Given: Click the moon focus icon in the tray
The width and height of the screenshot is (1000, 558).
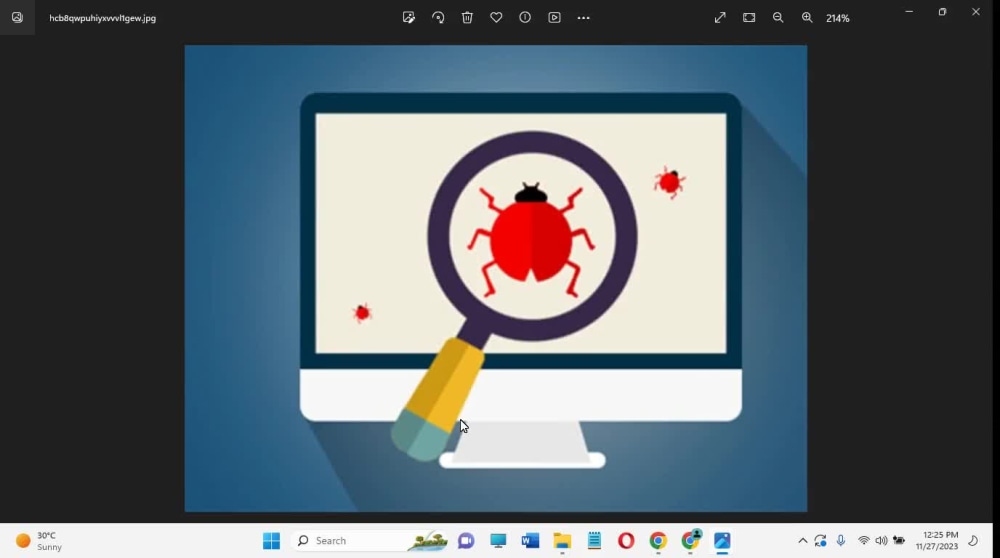Looking at the screenshot, I should tap(973, 541).
